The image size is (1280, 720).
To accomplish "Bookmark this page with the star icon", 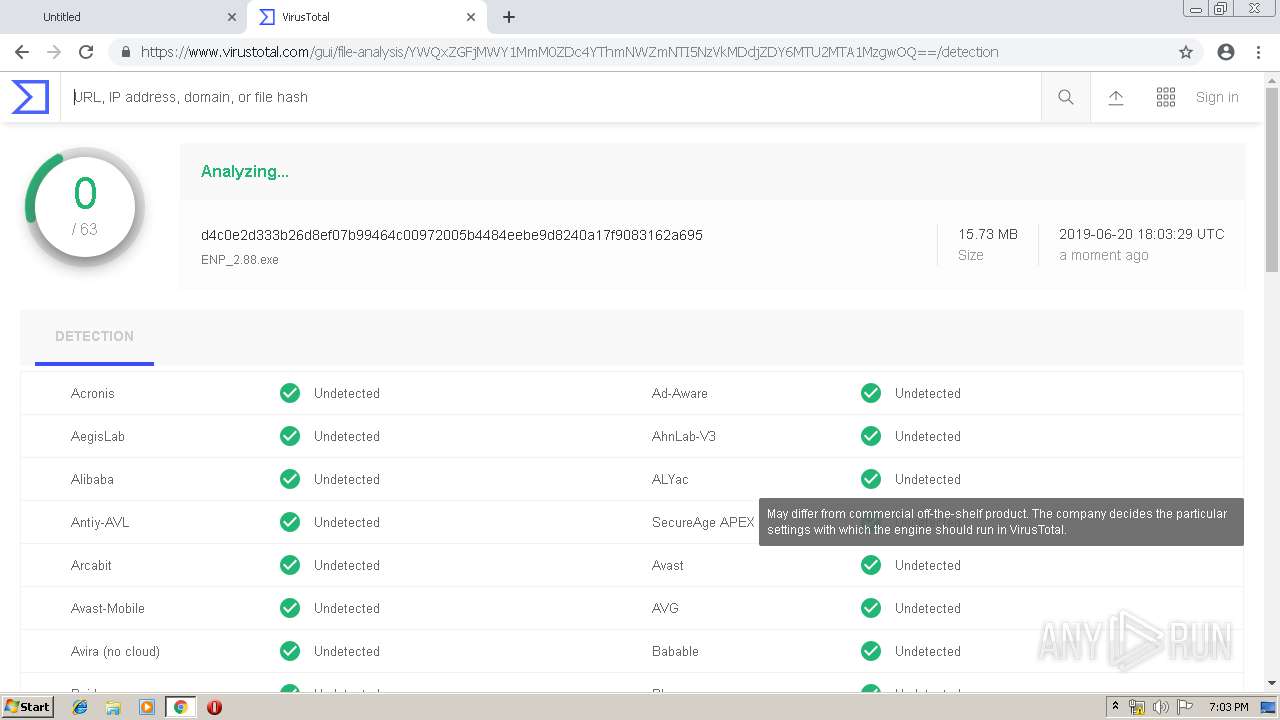I will [1186, 52].
